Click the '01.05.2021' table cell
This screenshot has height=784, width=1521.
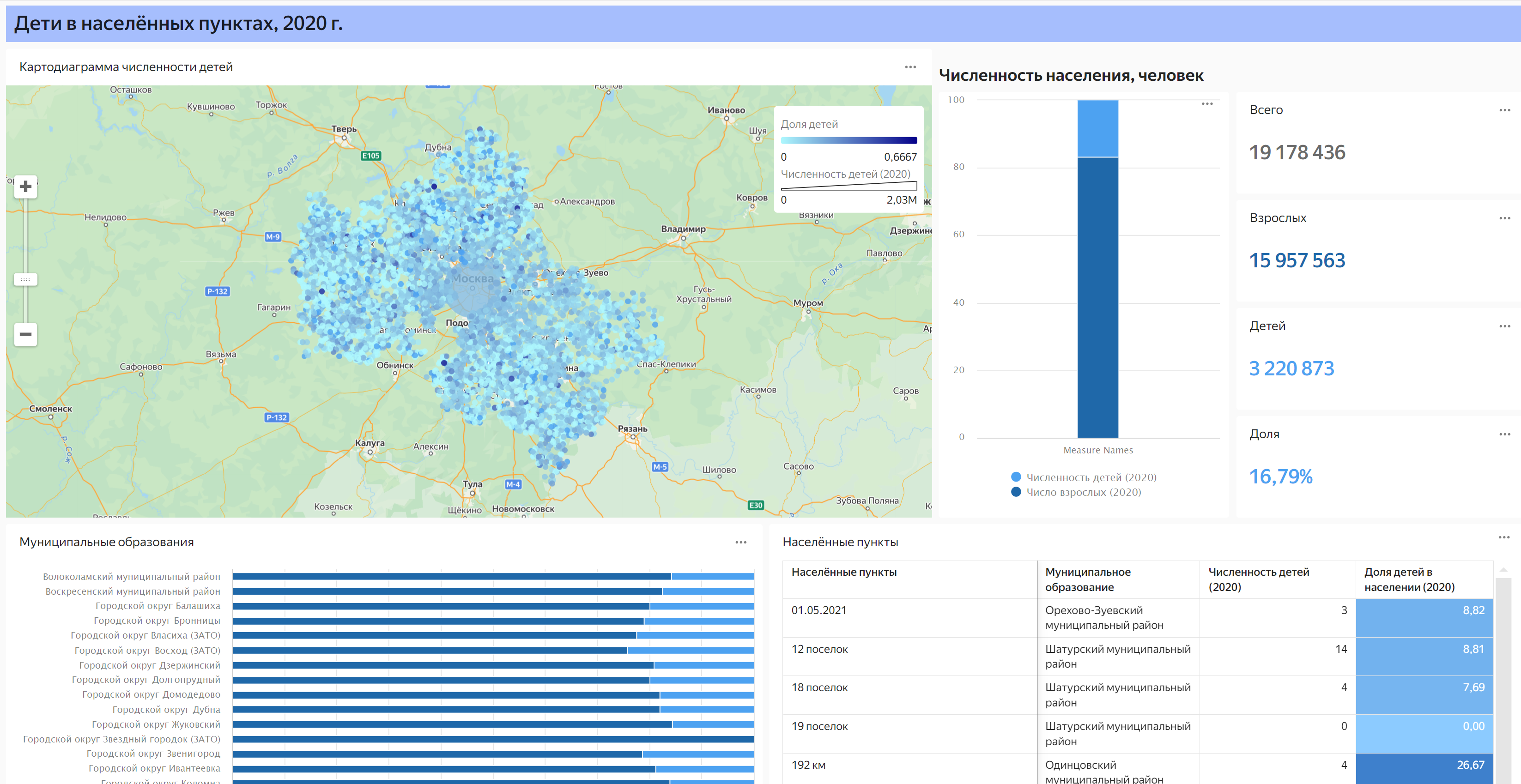(910, 617)
